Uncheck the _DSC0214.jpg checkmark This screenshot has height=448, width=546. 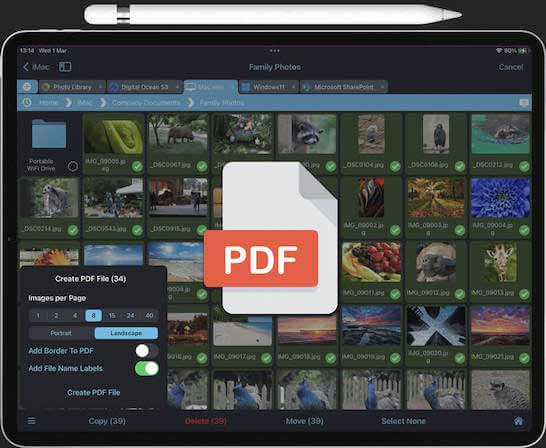click(x=73, y=230)
